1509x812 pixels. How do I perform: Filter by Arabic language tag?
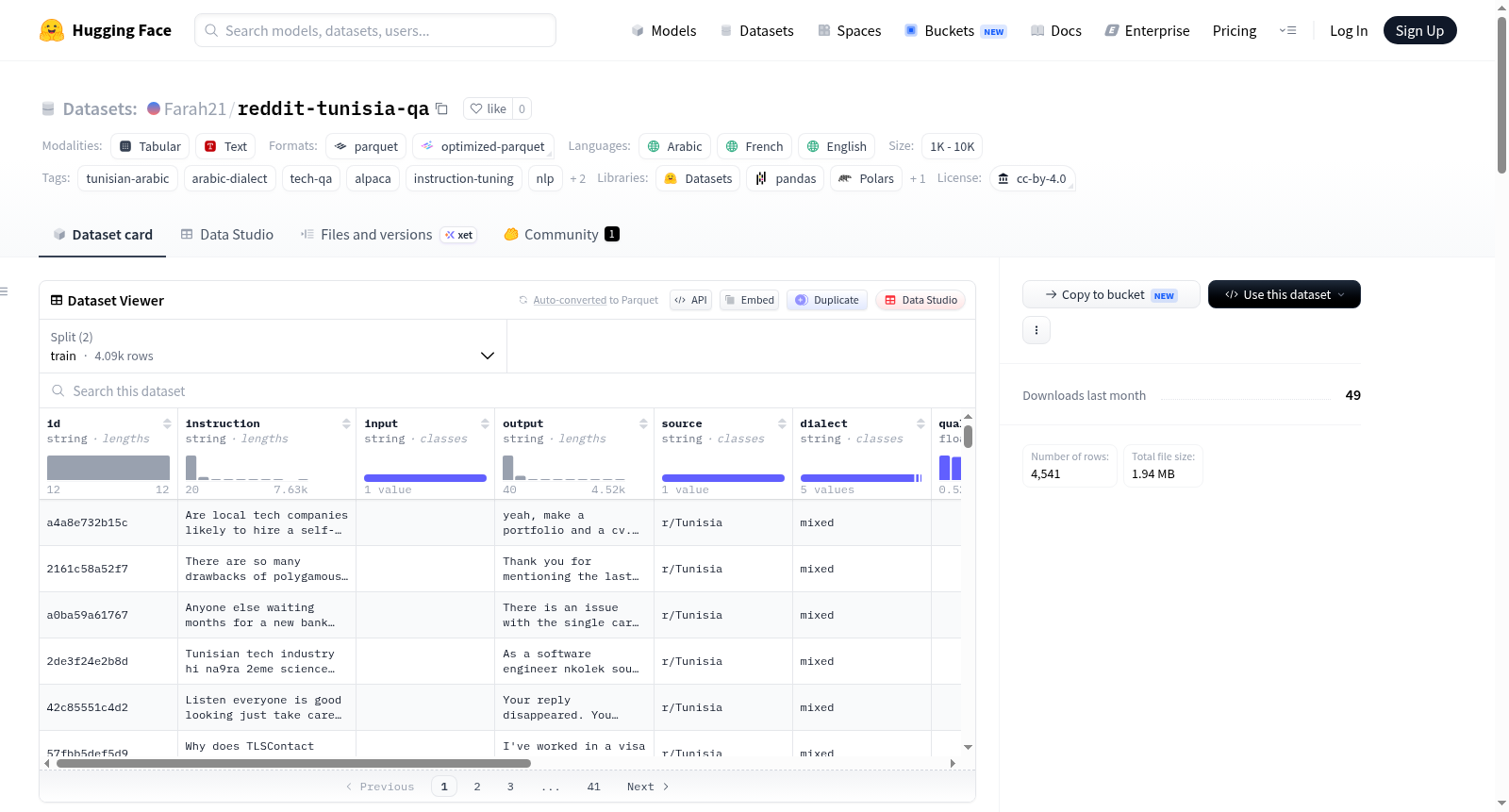click(x=674, y=146)
